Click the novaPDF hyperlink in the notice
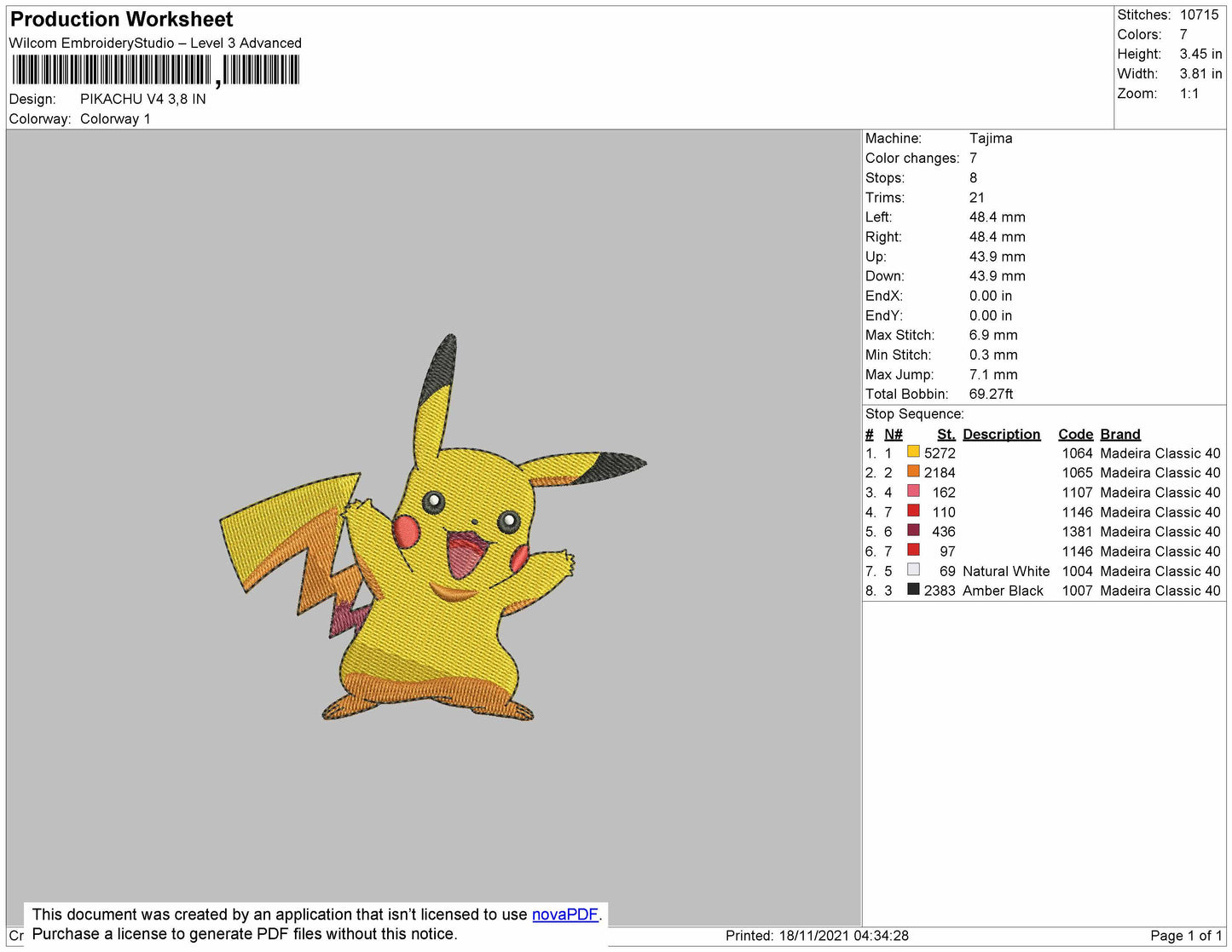1232x952 pixels. [x=564, y=914]
